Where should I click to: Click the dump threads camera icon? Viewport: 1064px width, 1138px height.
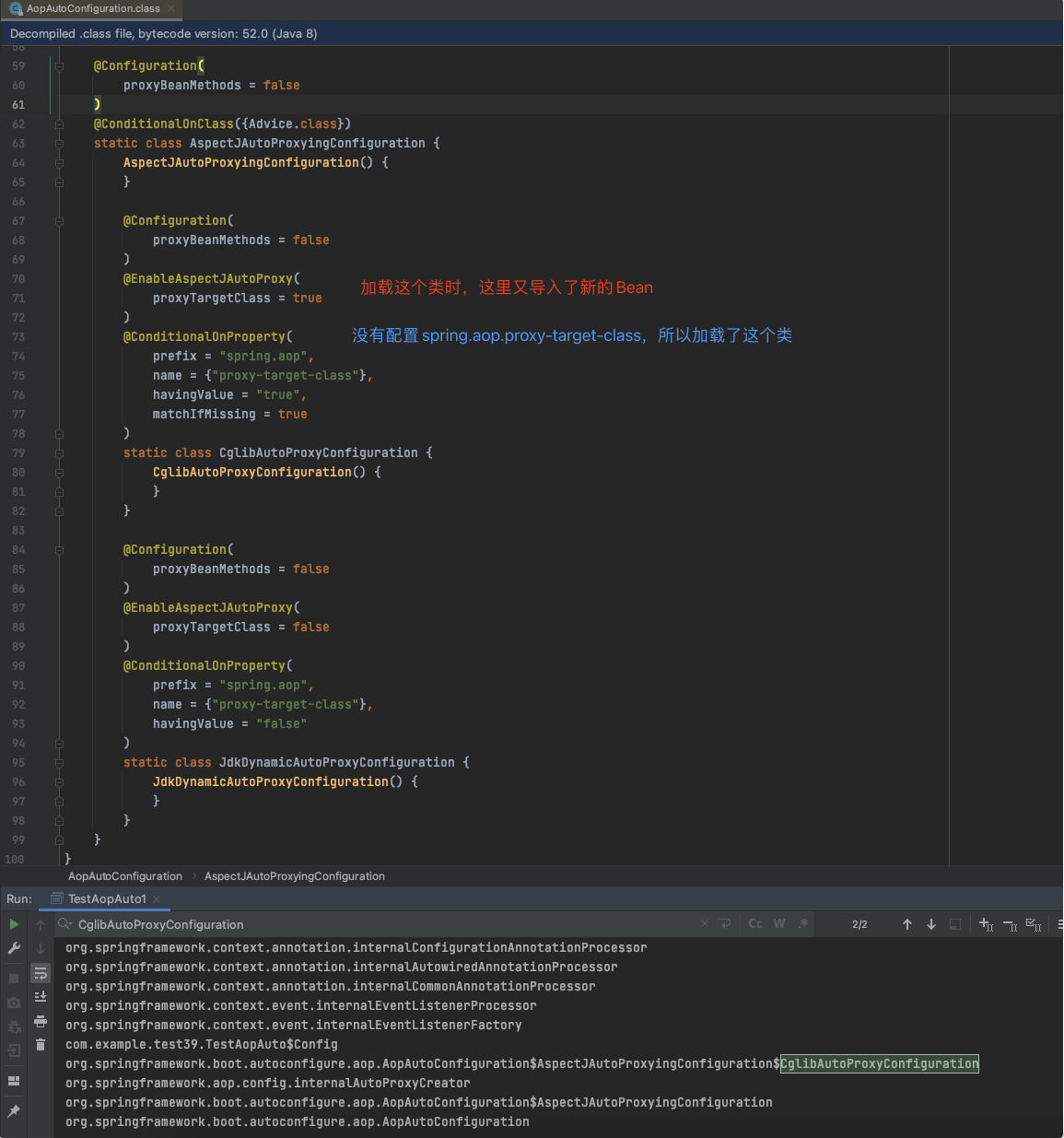(x=14, y=1003)
